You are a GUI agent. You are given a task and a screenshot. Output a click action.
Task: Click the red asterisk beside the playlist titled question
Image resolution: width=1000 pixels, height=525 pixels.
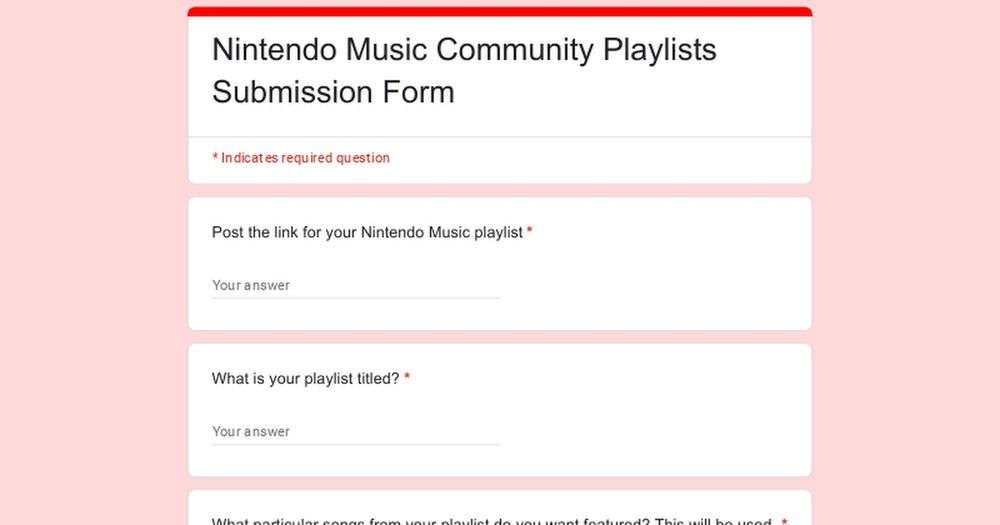[x=407, y=378]
